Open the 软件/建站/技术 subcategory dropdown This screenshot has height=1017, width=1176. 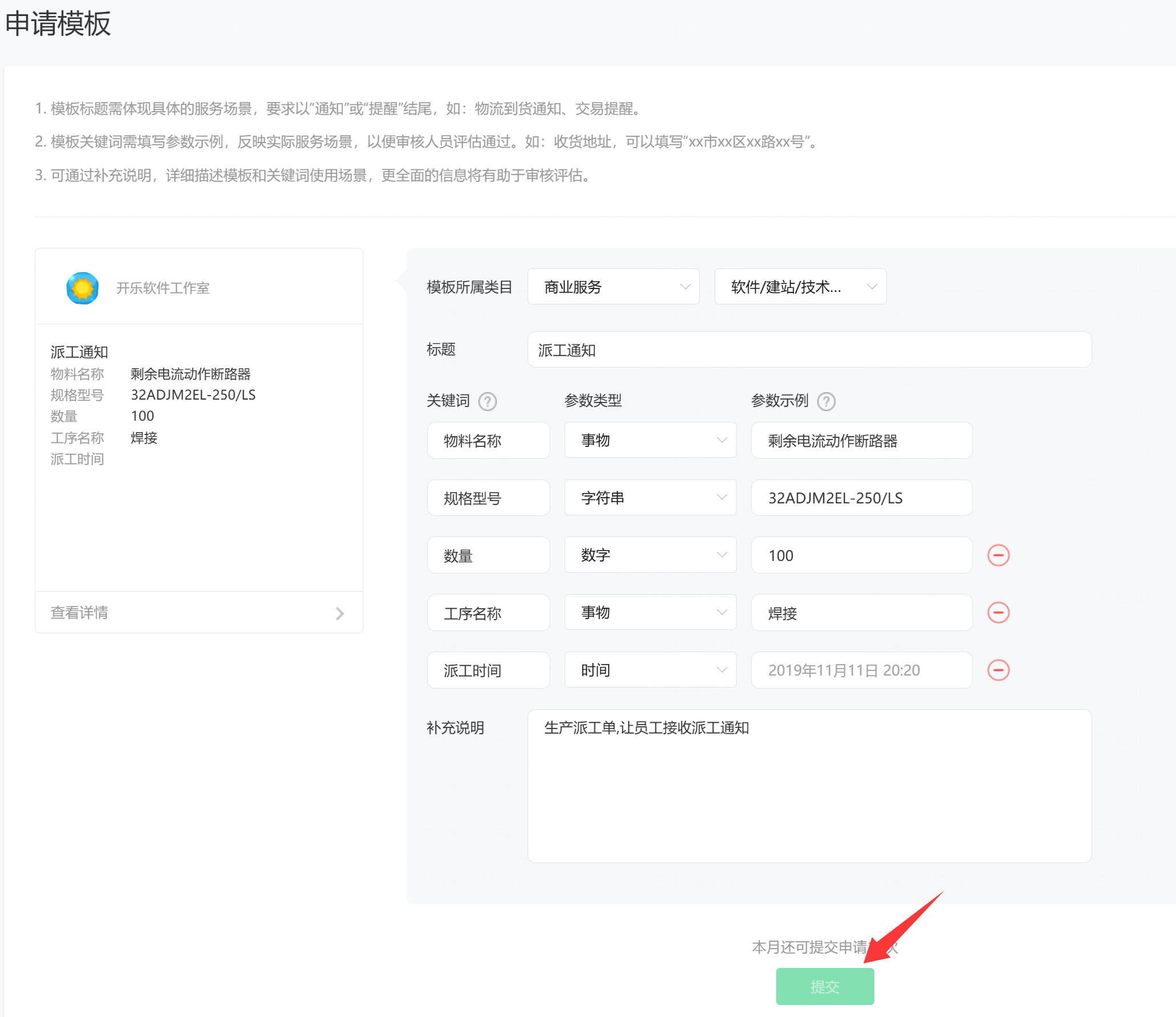[800, 287]
